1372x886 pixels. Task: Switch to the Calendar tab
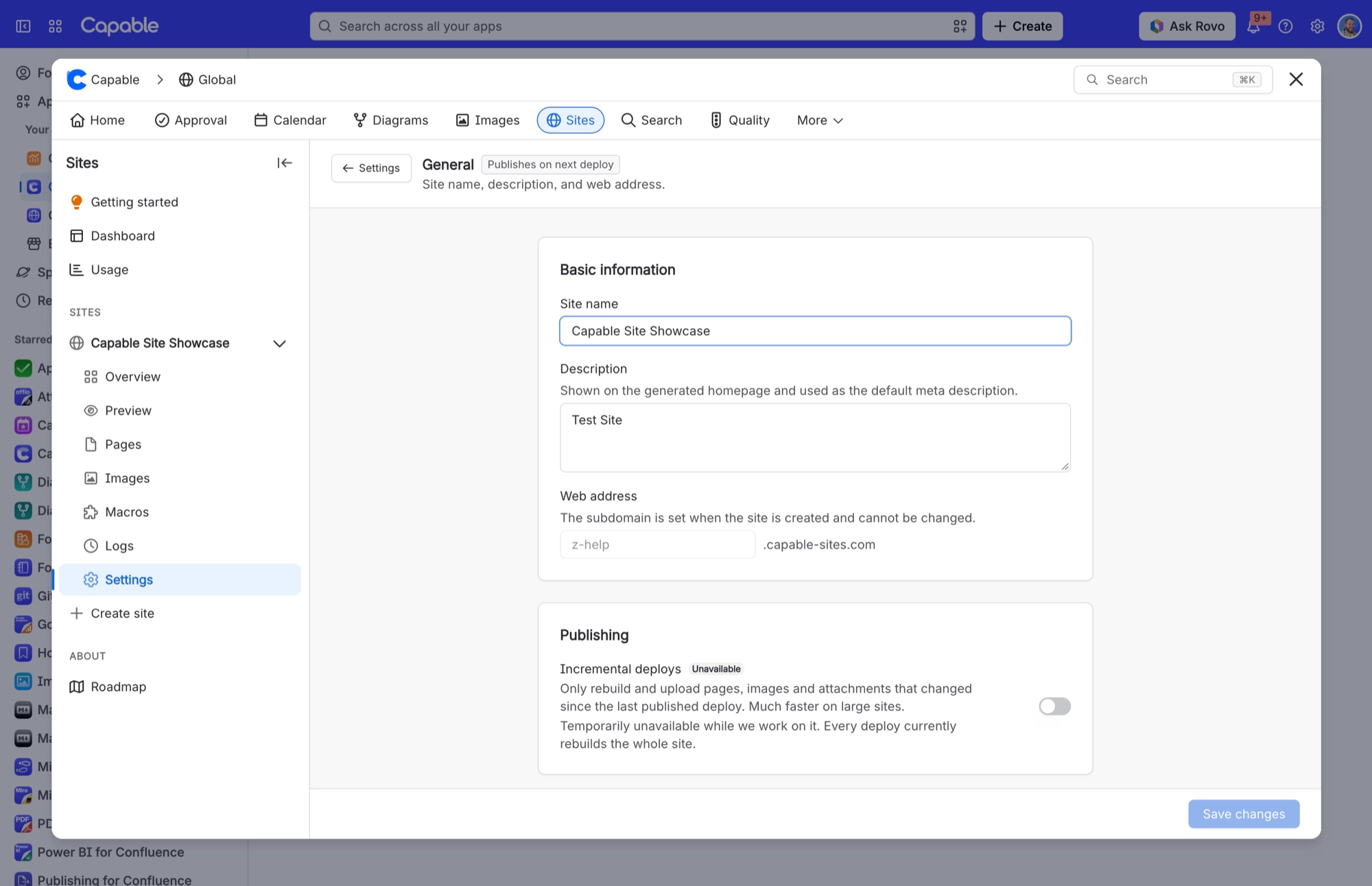(x=290, y=120)
